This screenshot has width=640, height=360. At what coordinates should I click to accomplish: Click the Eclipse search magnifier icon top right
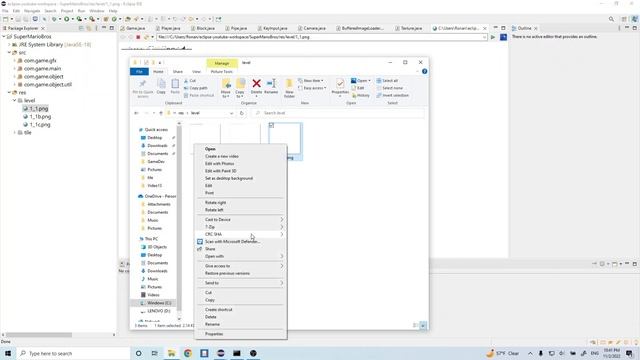pyautogui.click(x=611, y=19)
